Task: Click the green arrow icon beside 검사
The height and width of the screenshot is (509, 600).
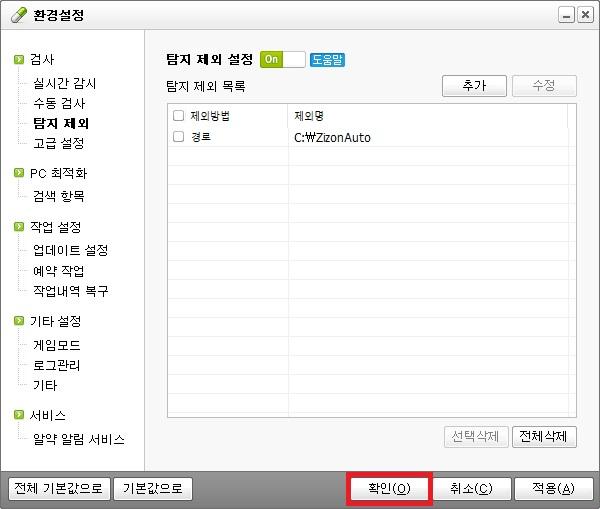Action: click(19, 60)
